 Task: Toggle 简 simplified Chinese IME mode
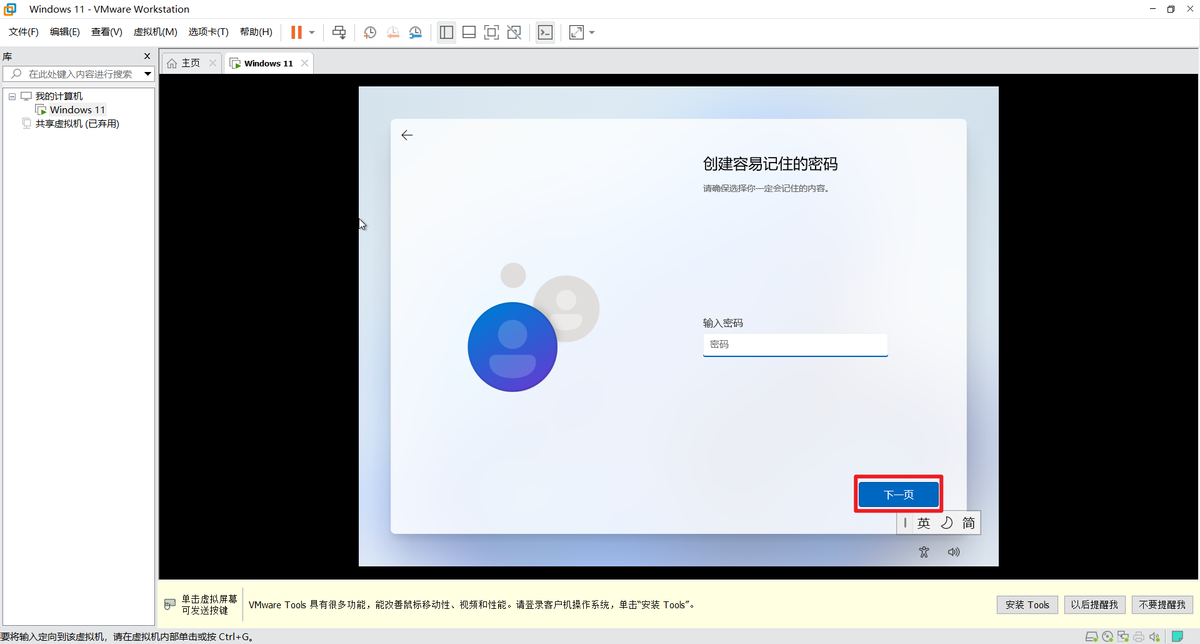(x=968, y=523)
